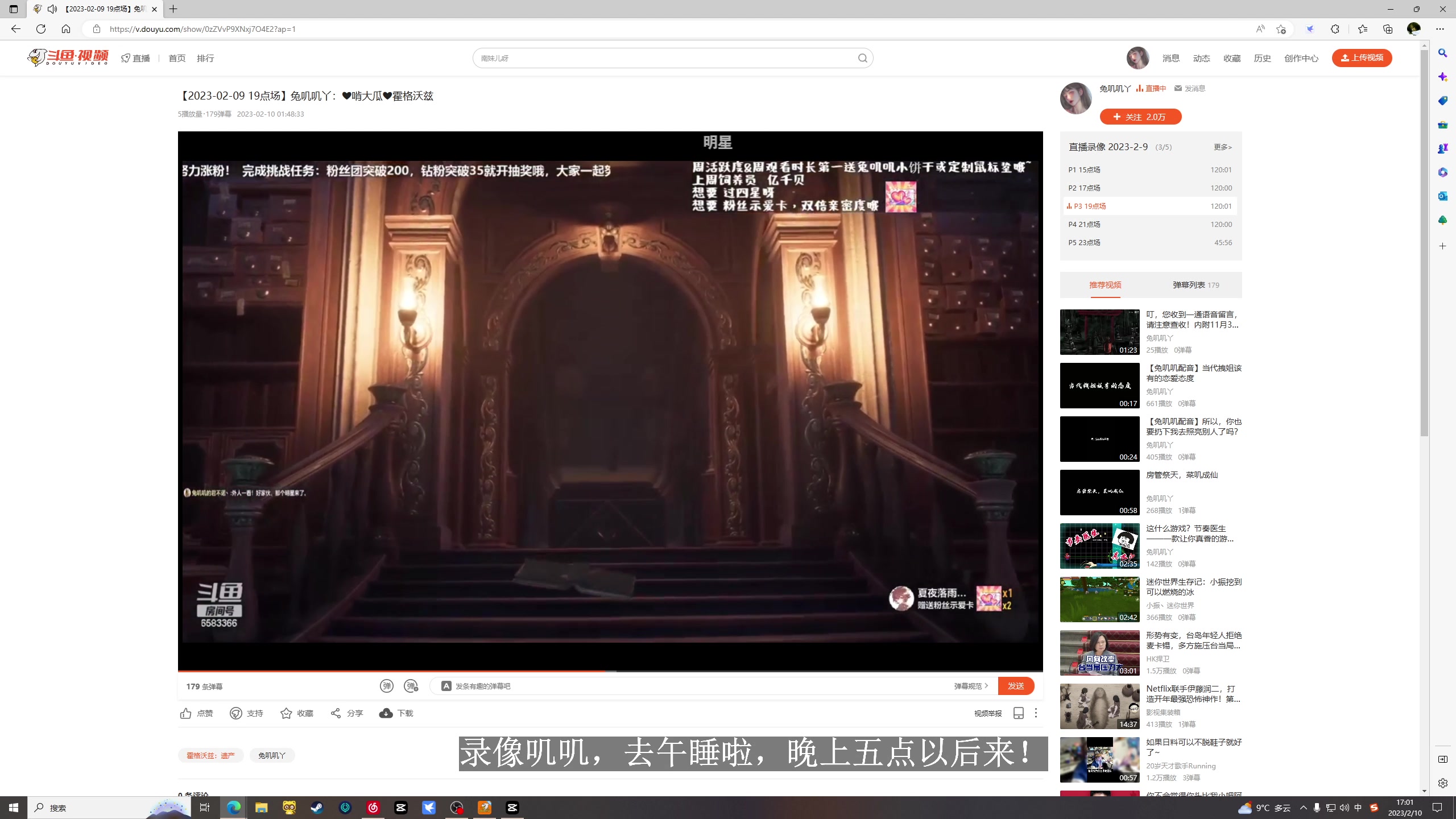This screenshot has height=819, width=1456.
Task: Click the browser home button
Action: coord(66,29)
